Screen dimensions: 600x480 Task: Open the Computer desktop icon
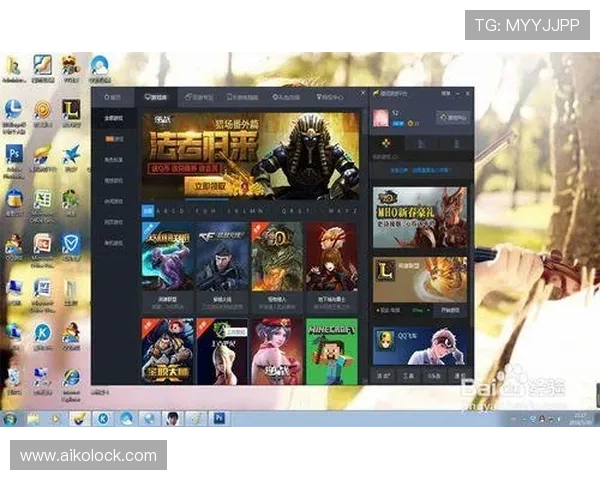click(x=14, y=291)
